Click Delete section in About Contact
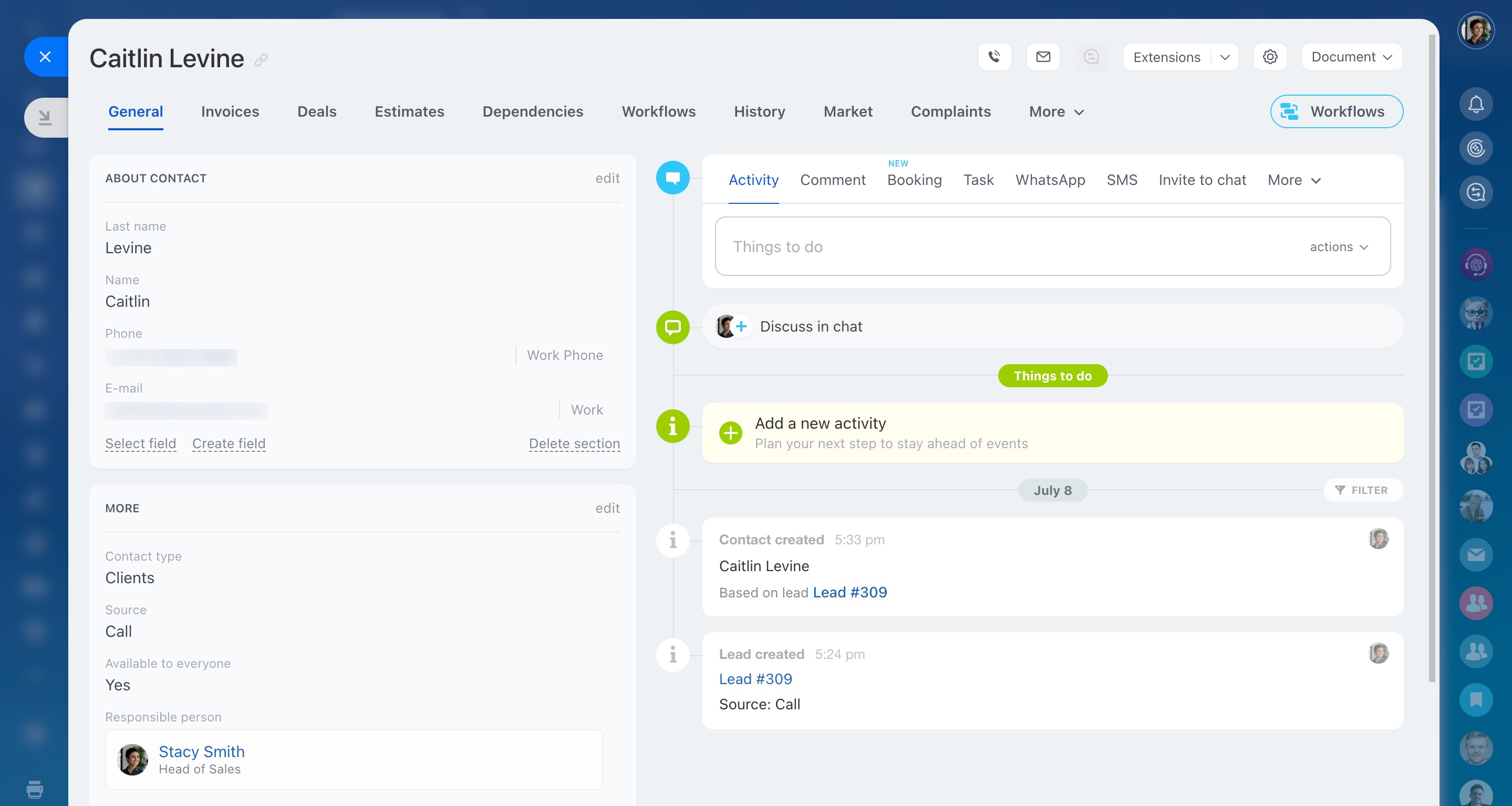 click(574, 444)
